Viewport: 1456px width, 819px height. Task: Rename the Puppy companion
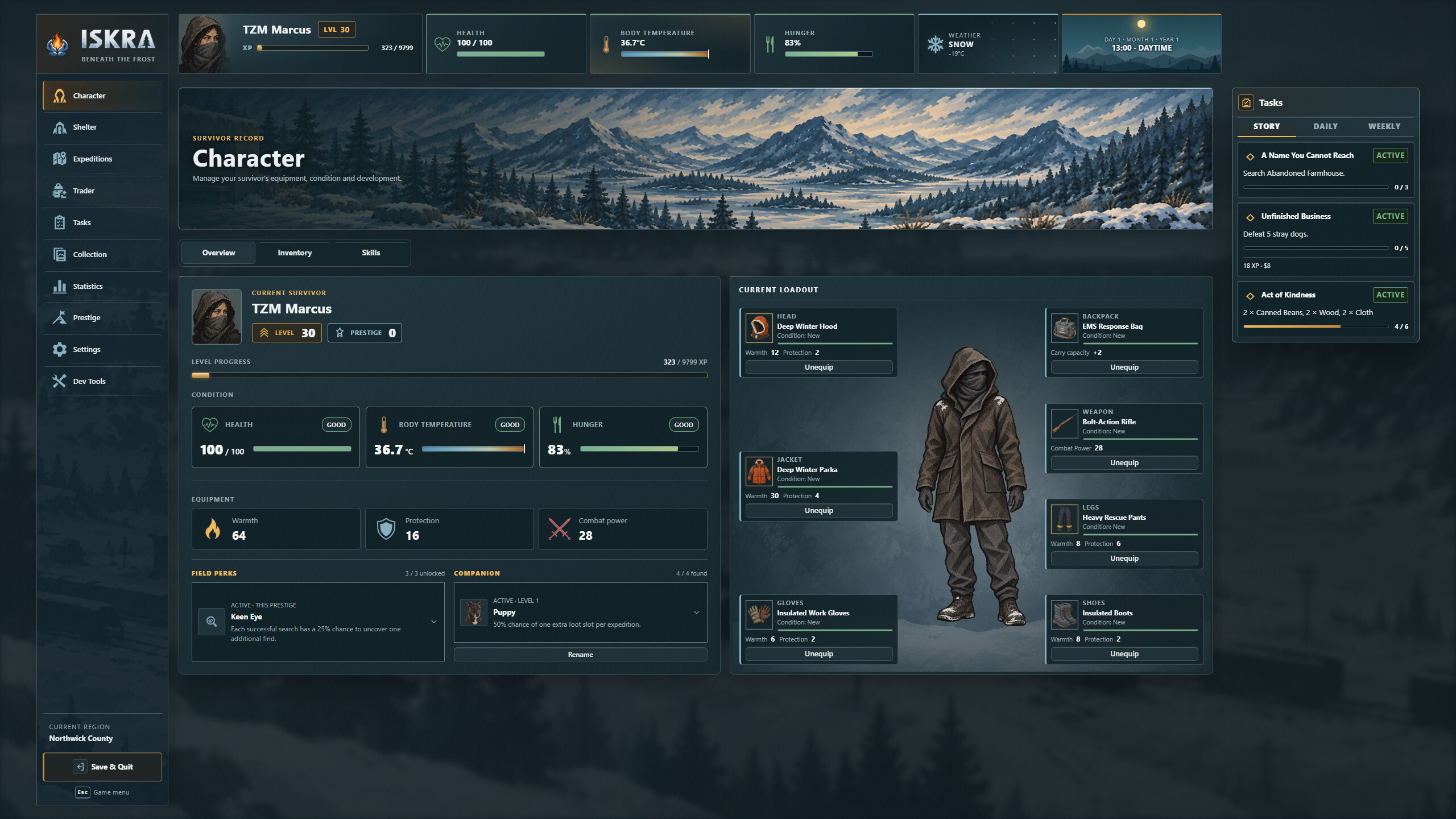pyautogui.click(x=580, y=655)
